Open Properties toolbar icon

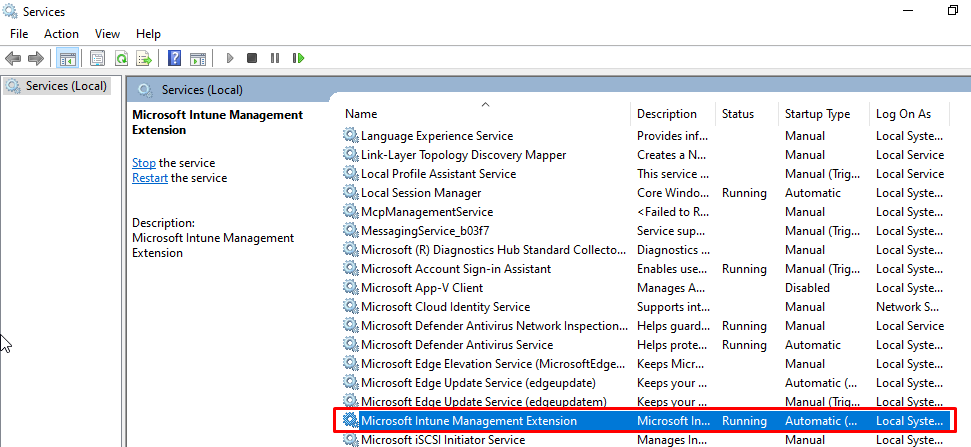pos(97,58)
